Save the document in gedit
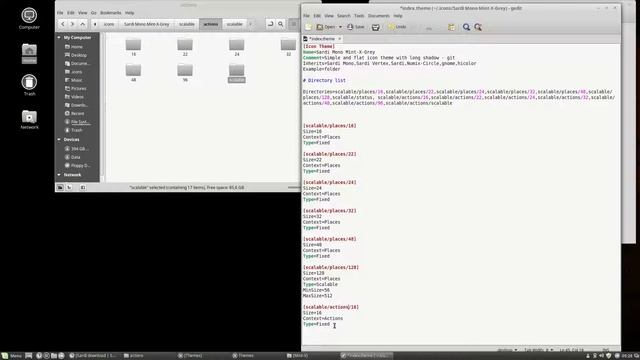The width and height of the screenshot is (640, 360). 356,27
